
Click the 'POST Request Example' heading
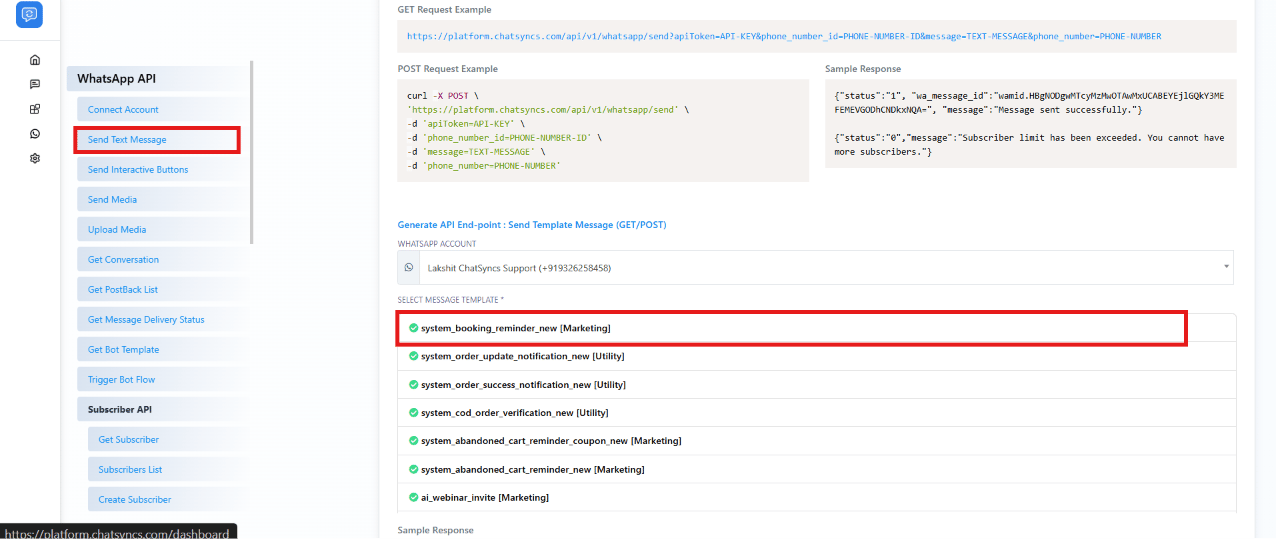point(448,69)
